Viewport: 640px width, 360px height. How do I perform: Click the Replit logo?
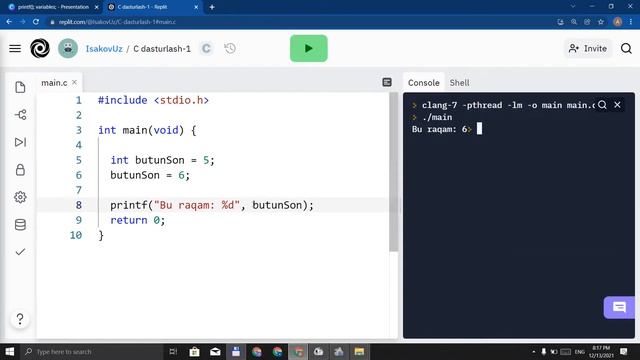(40, 49)
